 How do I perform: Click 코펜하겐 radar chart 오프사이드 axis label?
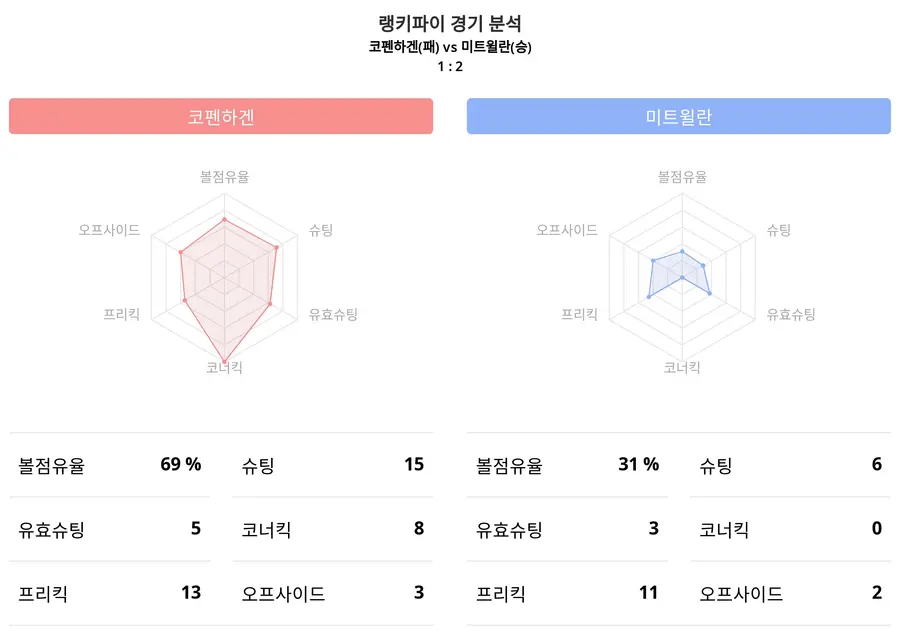pos(110,230)
